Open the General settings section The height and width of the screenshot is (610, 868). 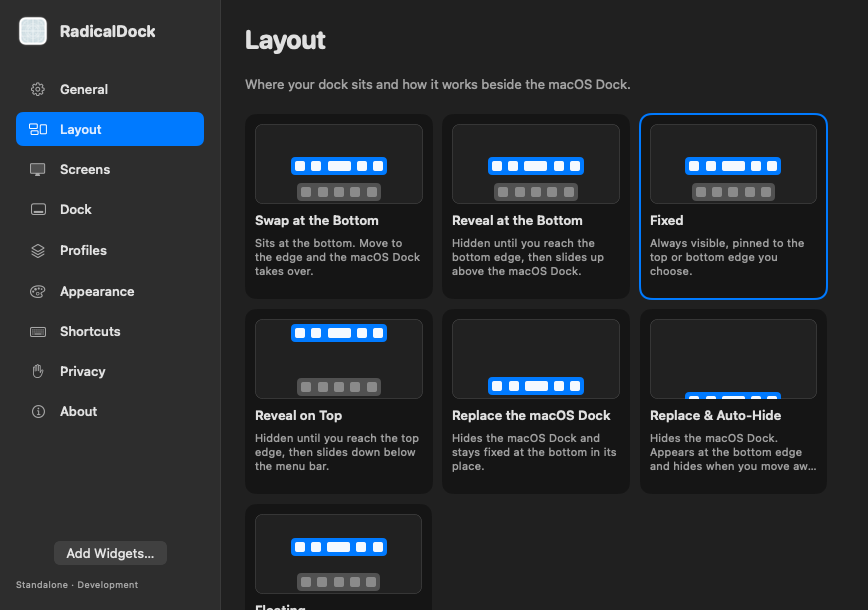[x=110, y=89]
